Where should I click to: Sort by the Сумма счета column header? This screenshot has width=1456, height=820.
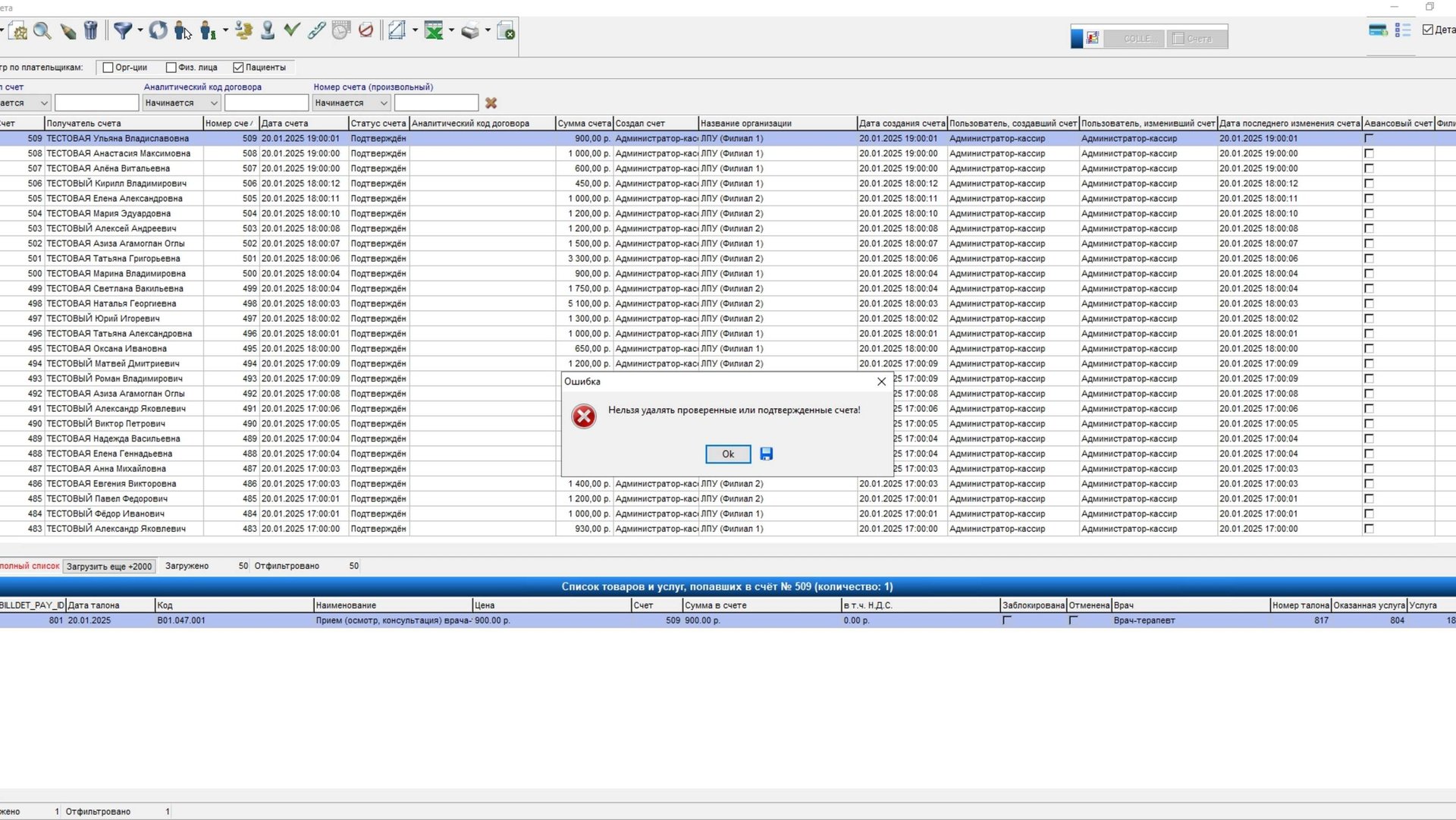click(x=583, y=123)
